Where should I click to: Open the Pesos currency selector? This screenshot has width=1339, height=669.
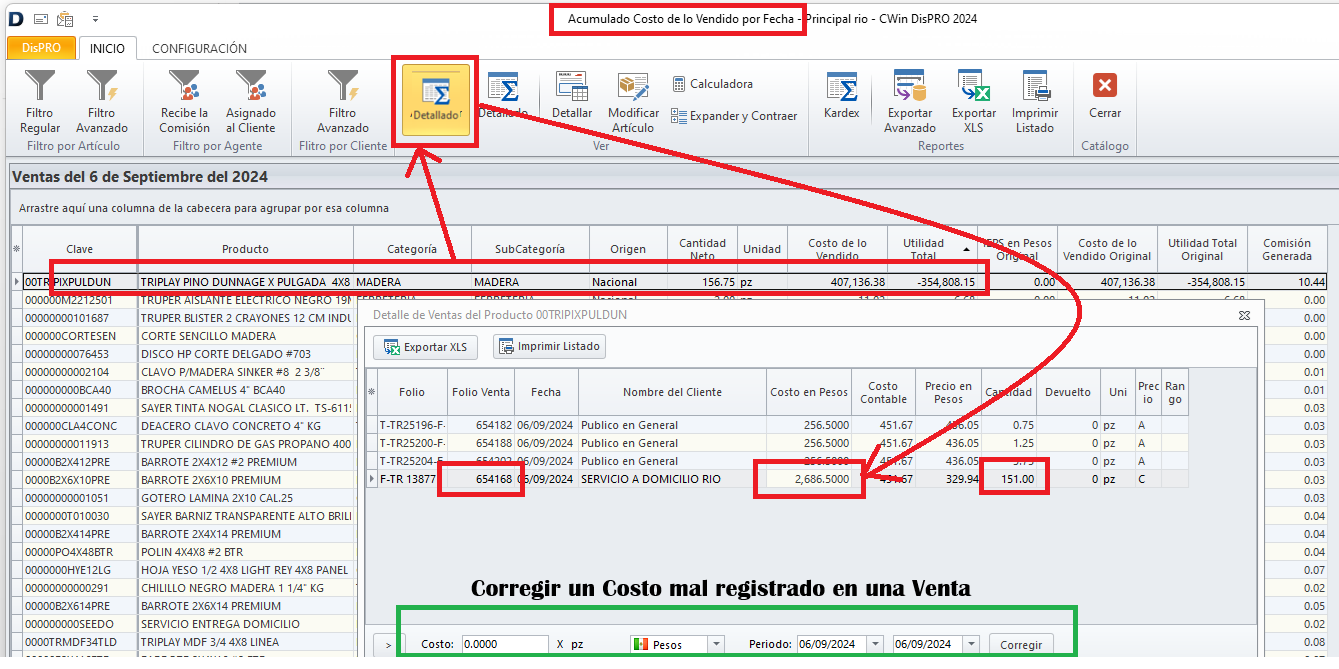tap(677, 644)
